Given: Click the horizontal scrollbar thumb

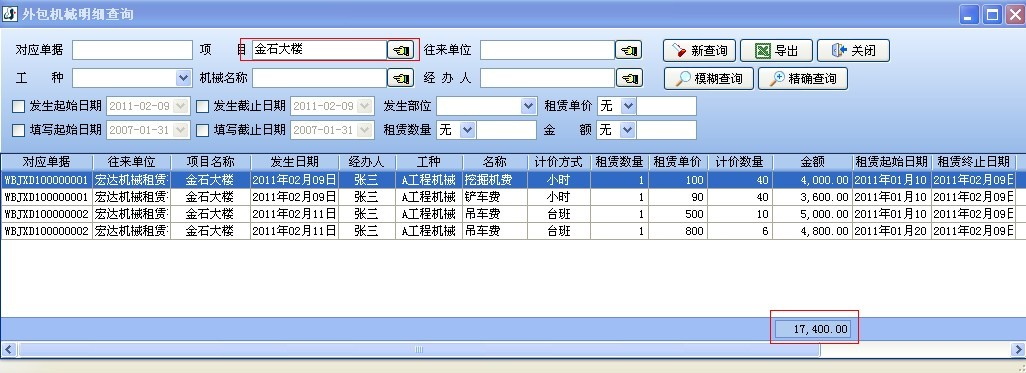Looking at the screenshot, I should 419,350.
